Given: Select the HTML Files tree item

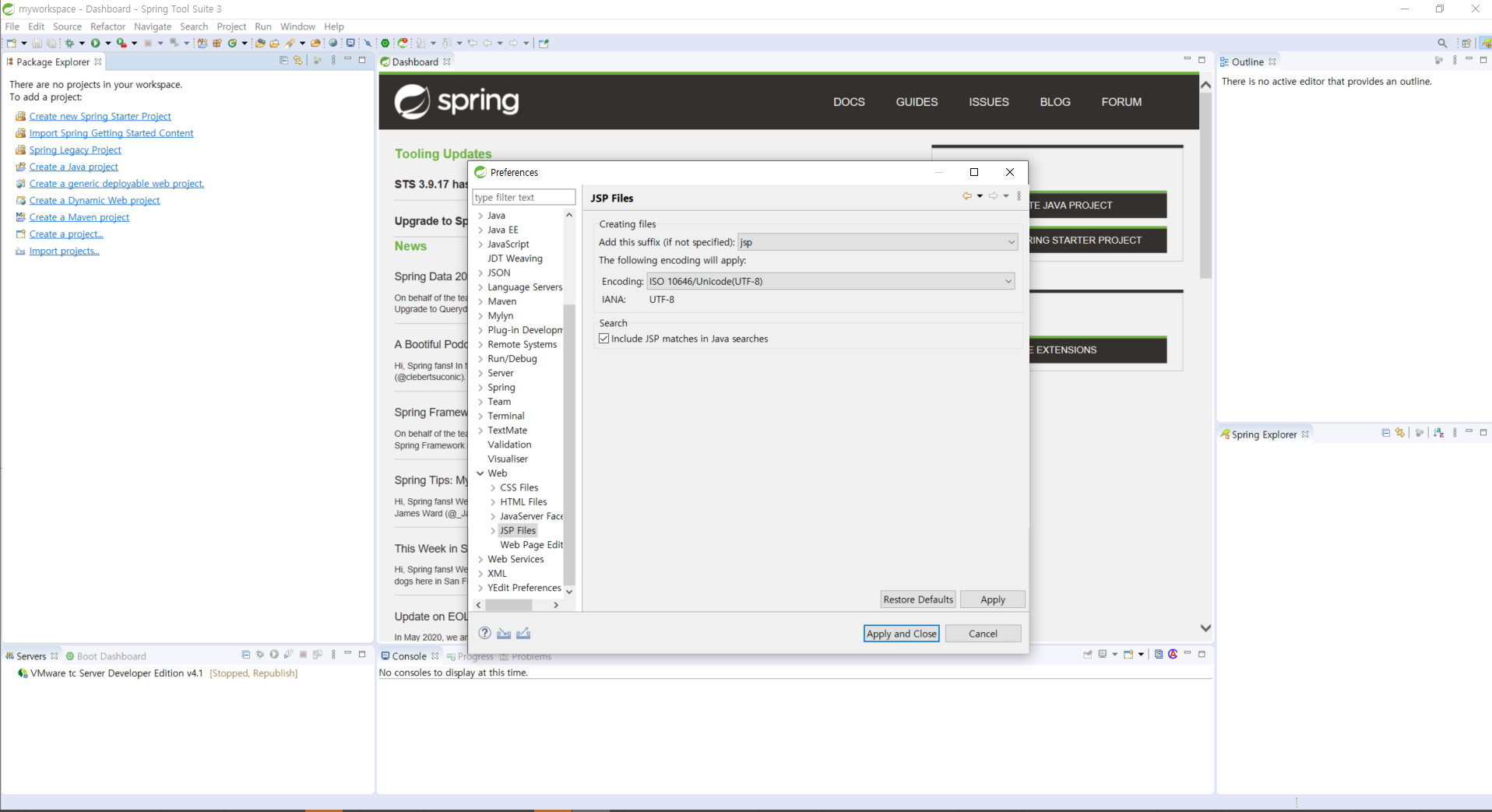Looking at the screenshot, I should click(x=523, y=502).
